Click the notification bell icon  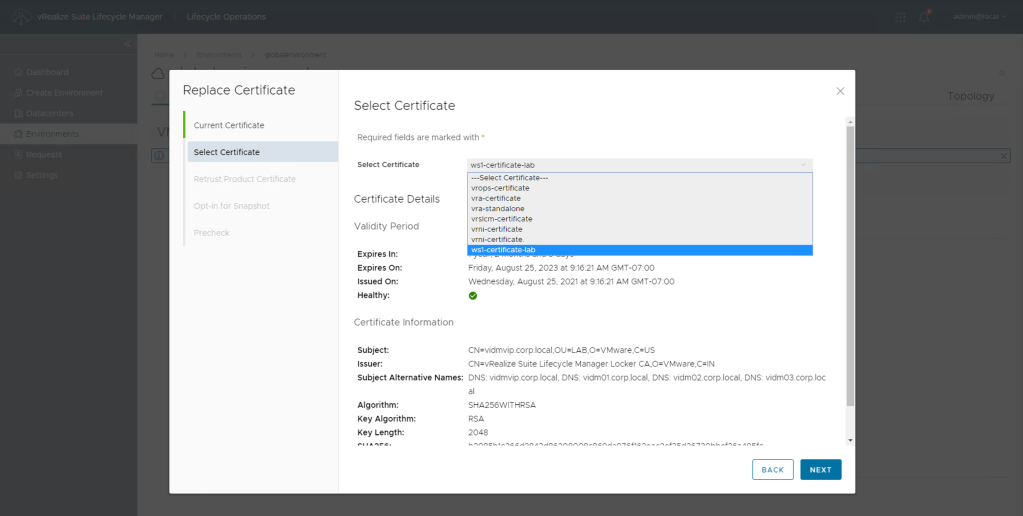[925, 17]
